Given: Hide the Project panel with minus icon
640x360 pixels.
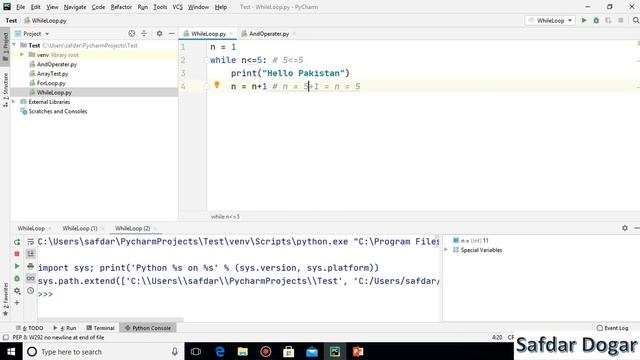Looking at the screenshot, I should (x=172, y=33).
